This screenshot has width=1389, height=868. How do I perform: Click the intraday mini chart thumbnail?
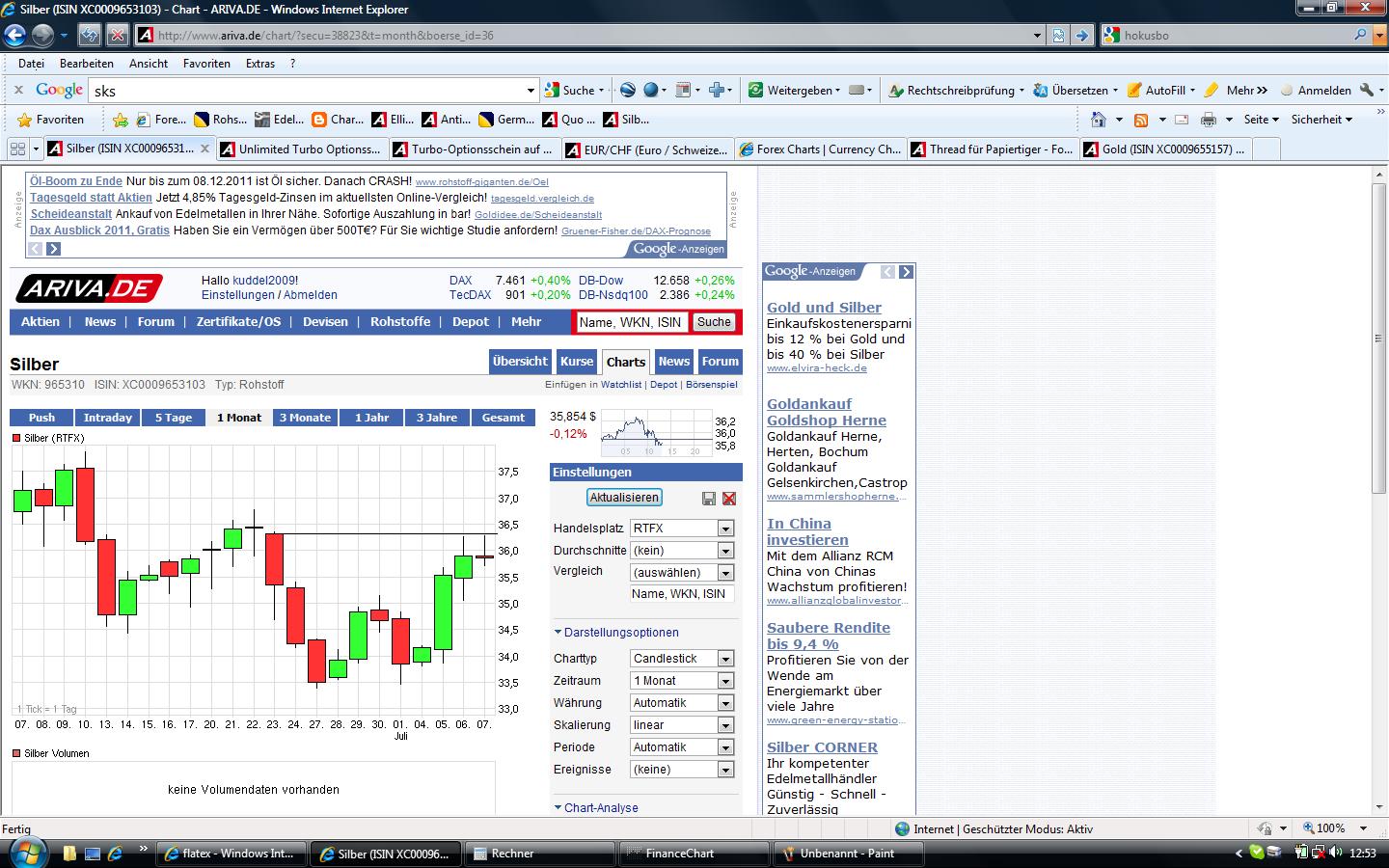coord(658,433)
